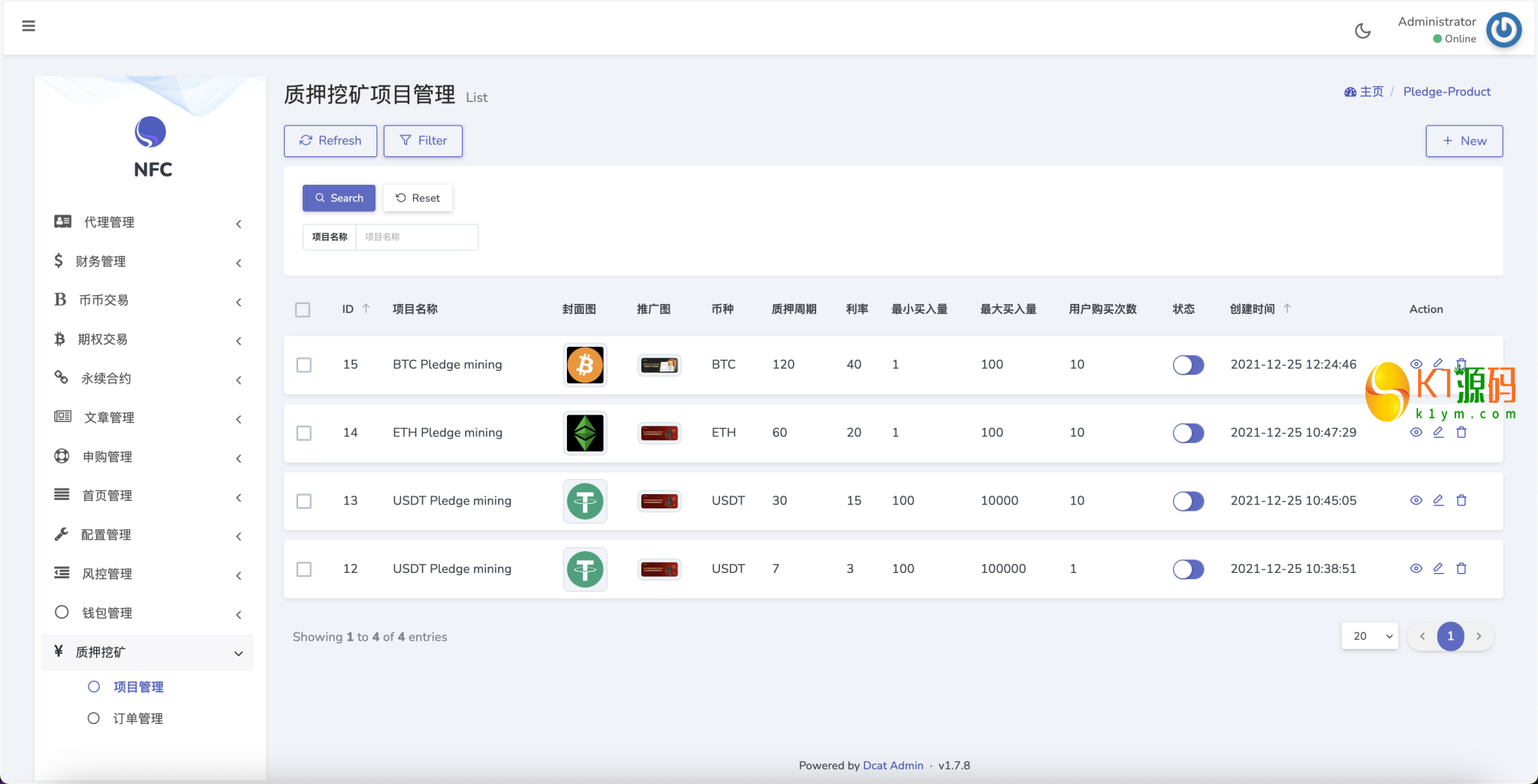Click the Administrator avatar icon
Image resolution: width=1538 pixels, height=784 pixels.
click(1503, 30)
